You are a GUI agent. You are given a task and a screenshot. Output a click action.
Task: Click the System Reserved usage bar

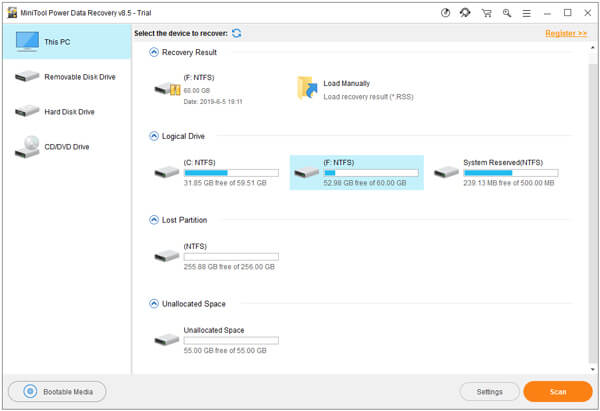pyautogui.click(x=511, y=173)
